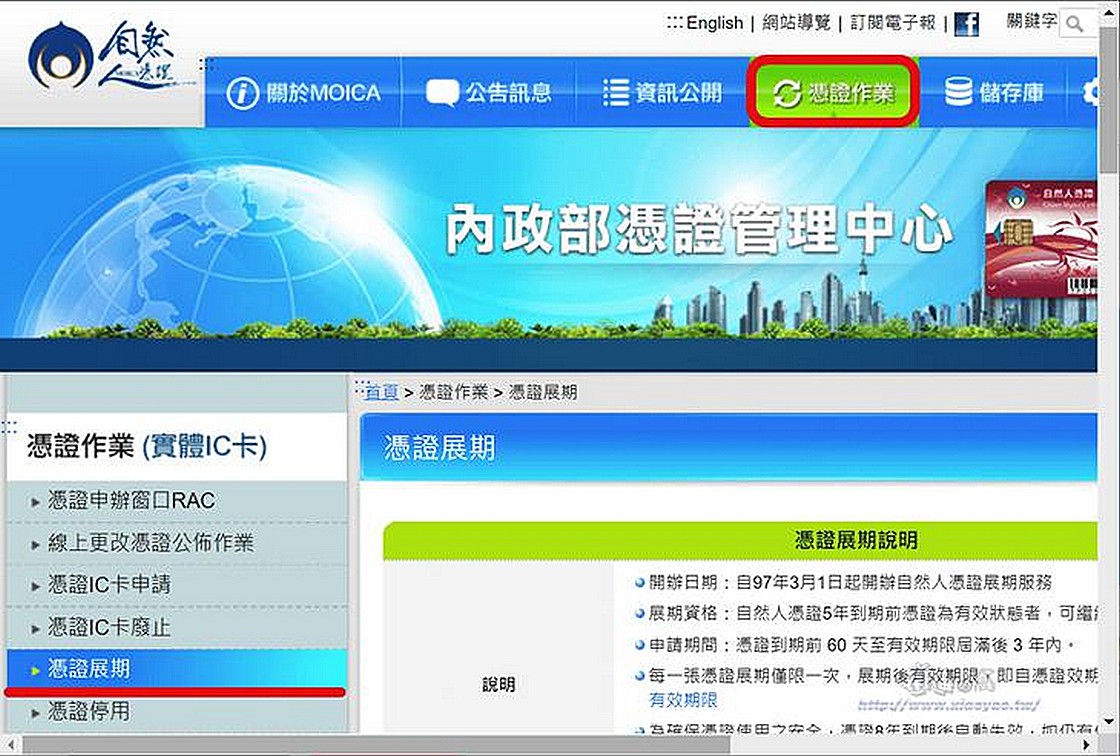The height and width of the screenshot is (756, 1120).
Task: Switch site to English
Action: click(714, 23)
